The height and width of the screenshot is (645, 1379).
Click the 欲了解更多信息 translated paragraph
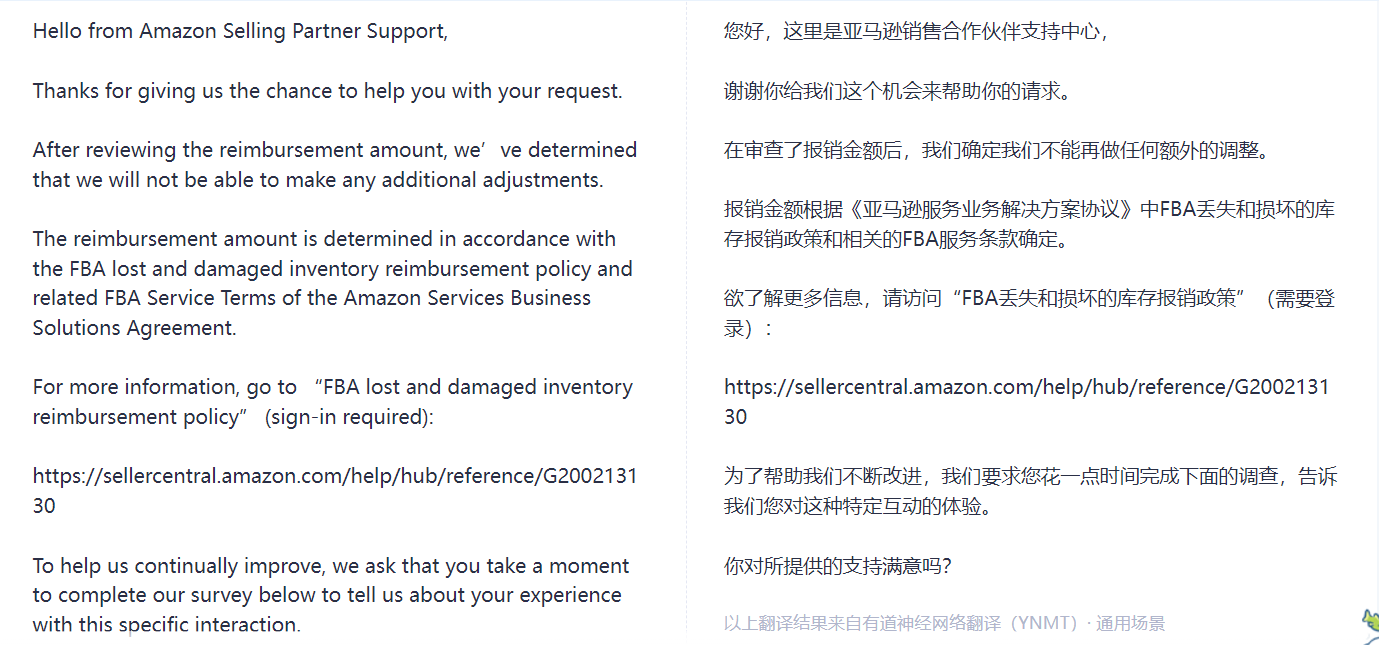click(x=1029, y=313)
